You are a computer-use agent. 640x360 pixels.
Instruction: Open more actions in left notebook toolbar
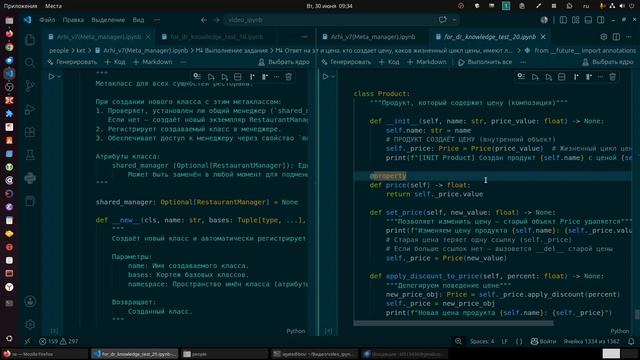[x=183, y=62]
